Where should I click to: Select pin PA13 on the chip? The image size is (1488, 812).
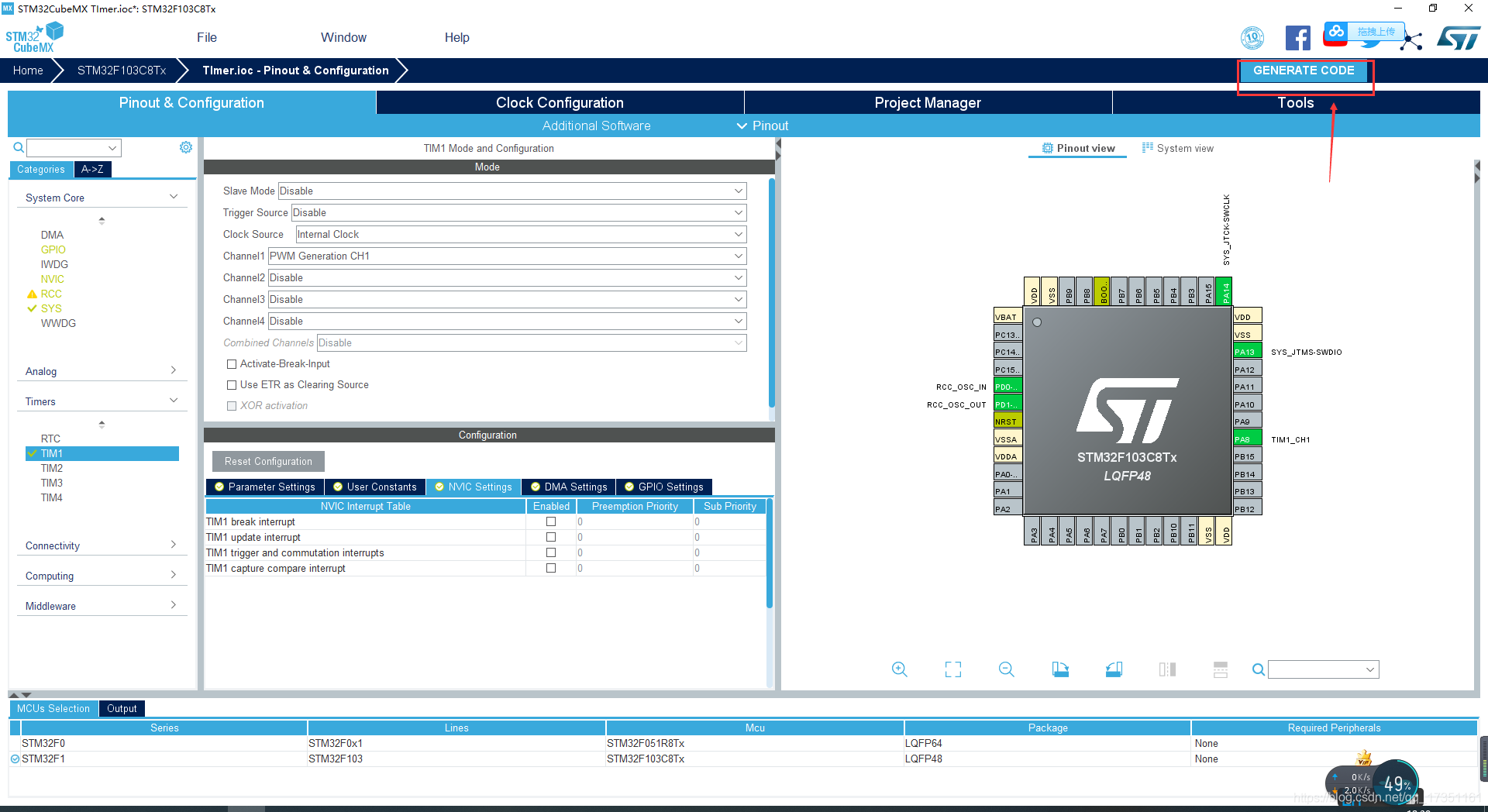click(1247, 351)
